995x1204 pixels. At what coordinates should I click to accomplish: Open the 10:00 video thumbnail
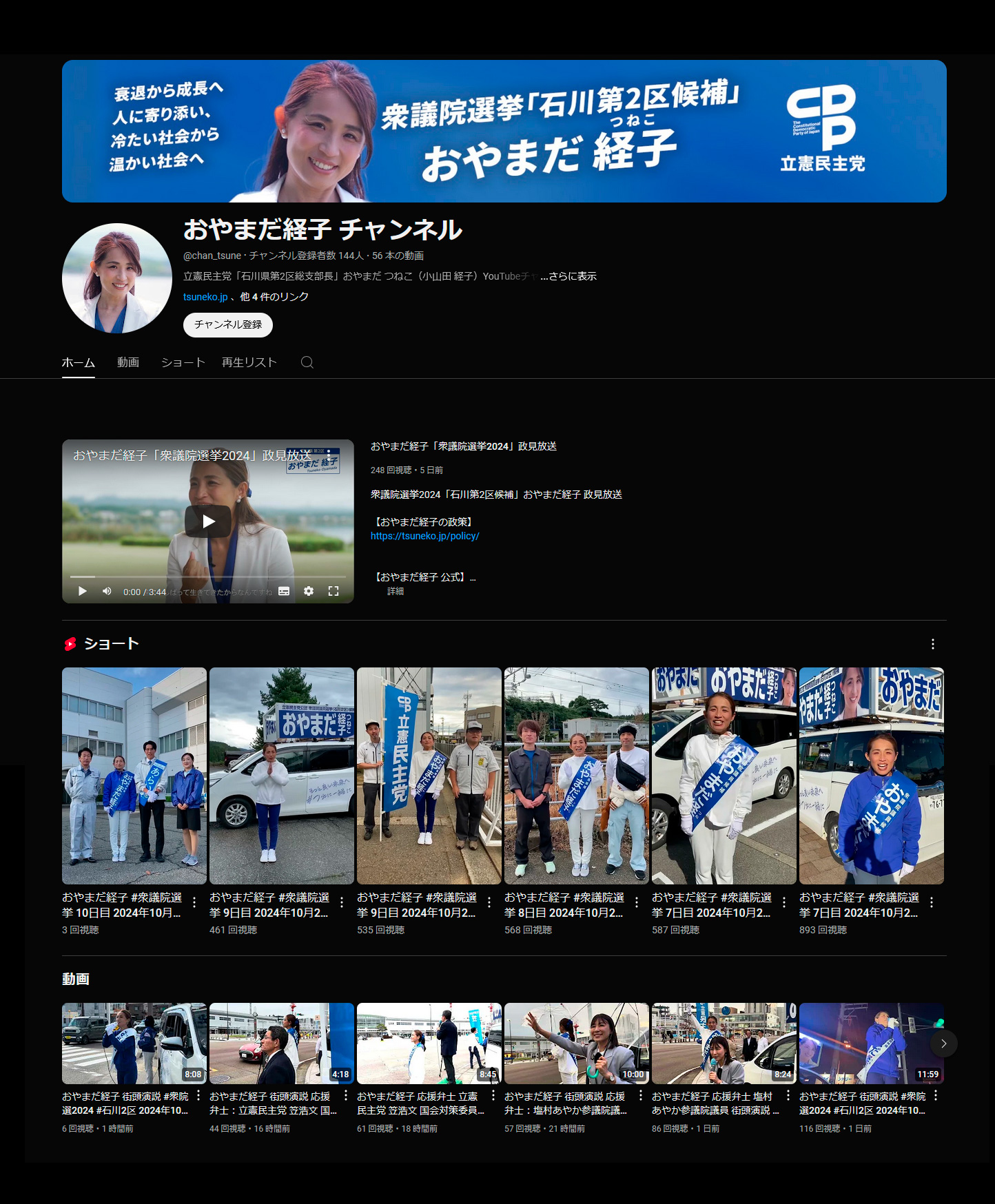coord(577,1044)
